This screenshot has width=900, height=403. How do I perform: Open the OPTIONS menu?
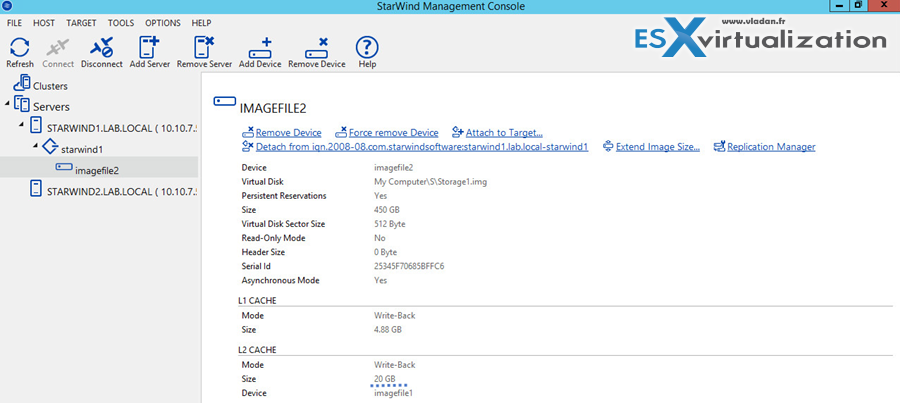pyautogui.click(x=163, y=23)
